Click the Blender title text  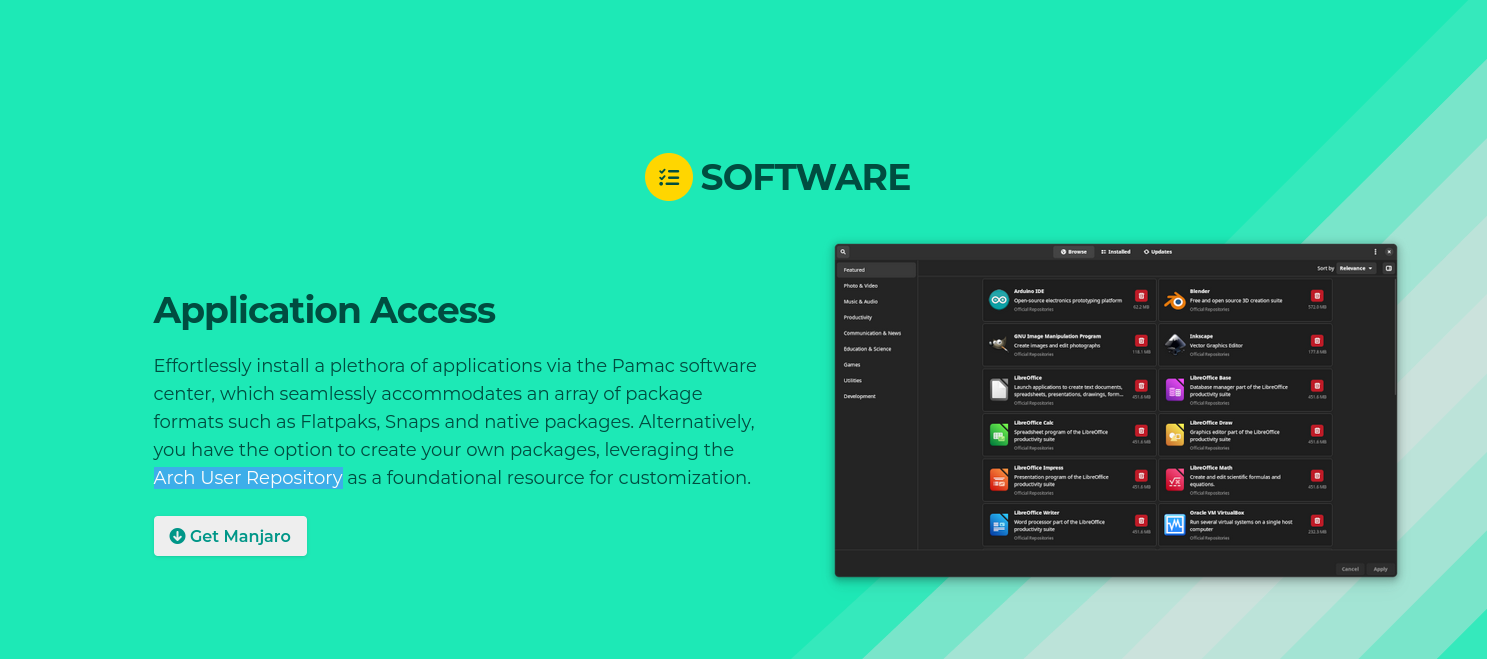click(x=1200, y=291)
